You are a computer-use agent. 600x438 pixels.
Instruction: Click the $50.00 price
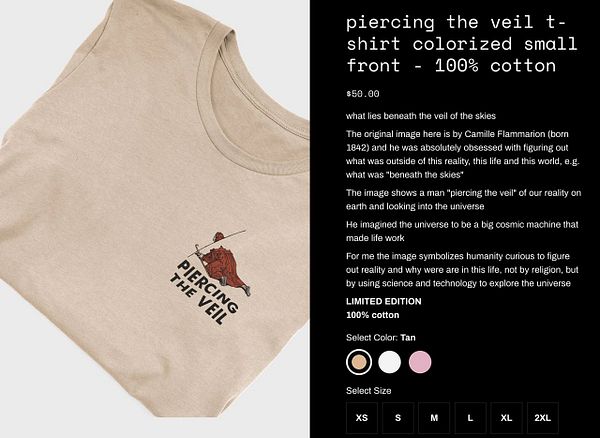click(362, 94)
